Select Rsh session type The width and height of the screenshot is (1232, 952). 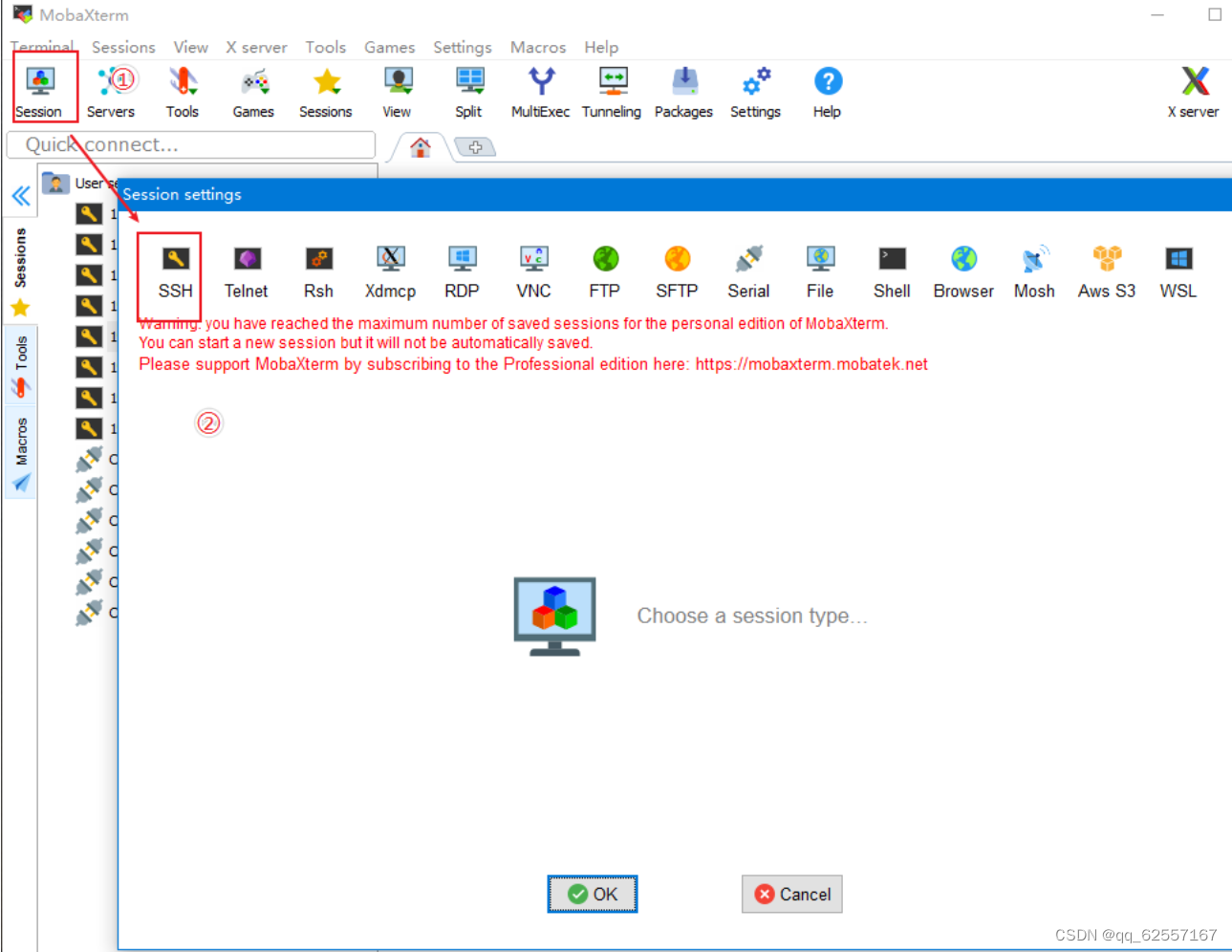[x=319, y=273]
